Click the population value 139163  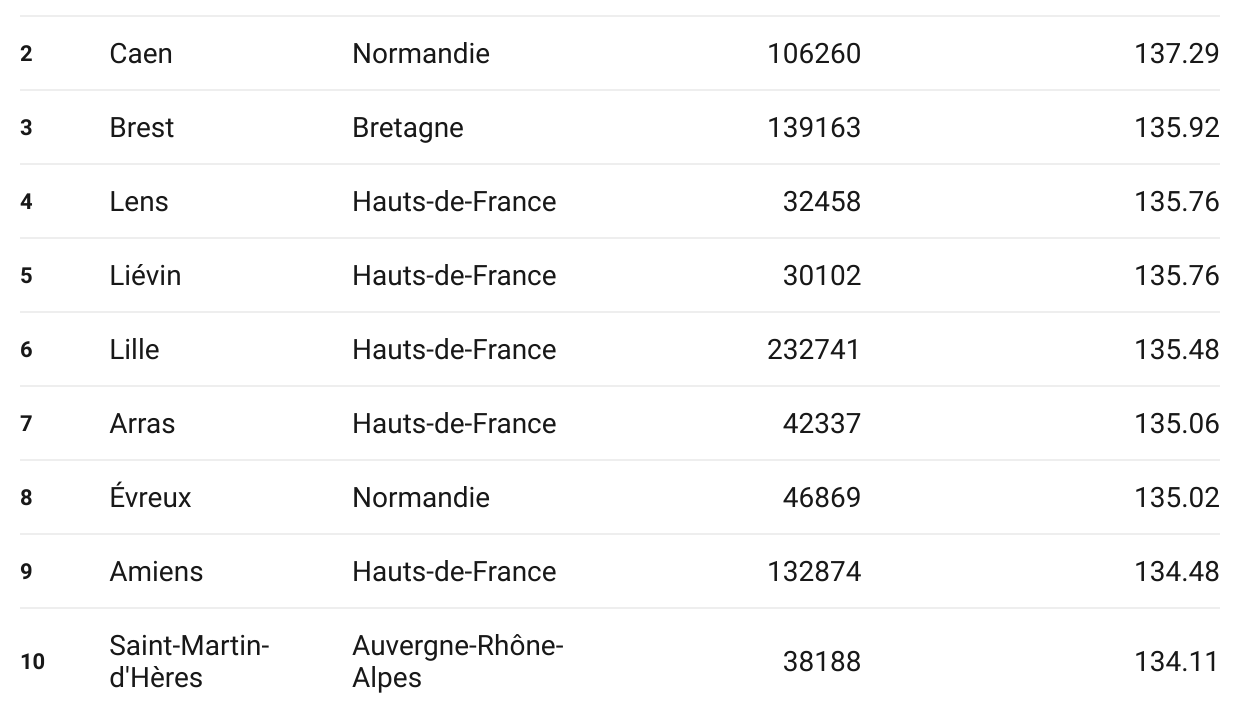[814, 127]
